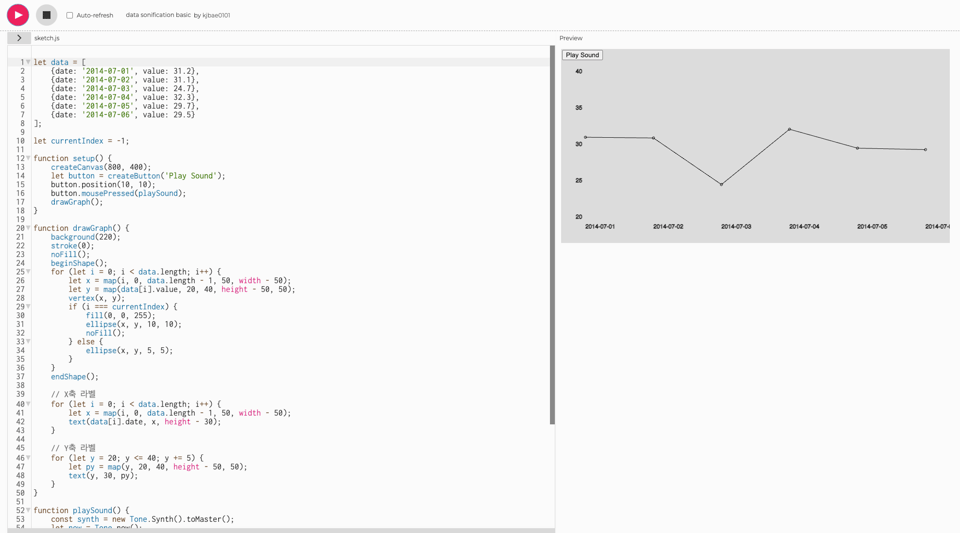Collapse the data array at line 1
Viewport: 960px width, 533px height.
[x=28, y=62]
